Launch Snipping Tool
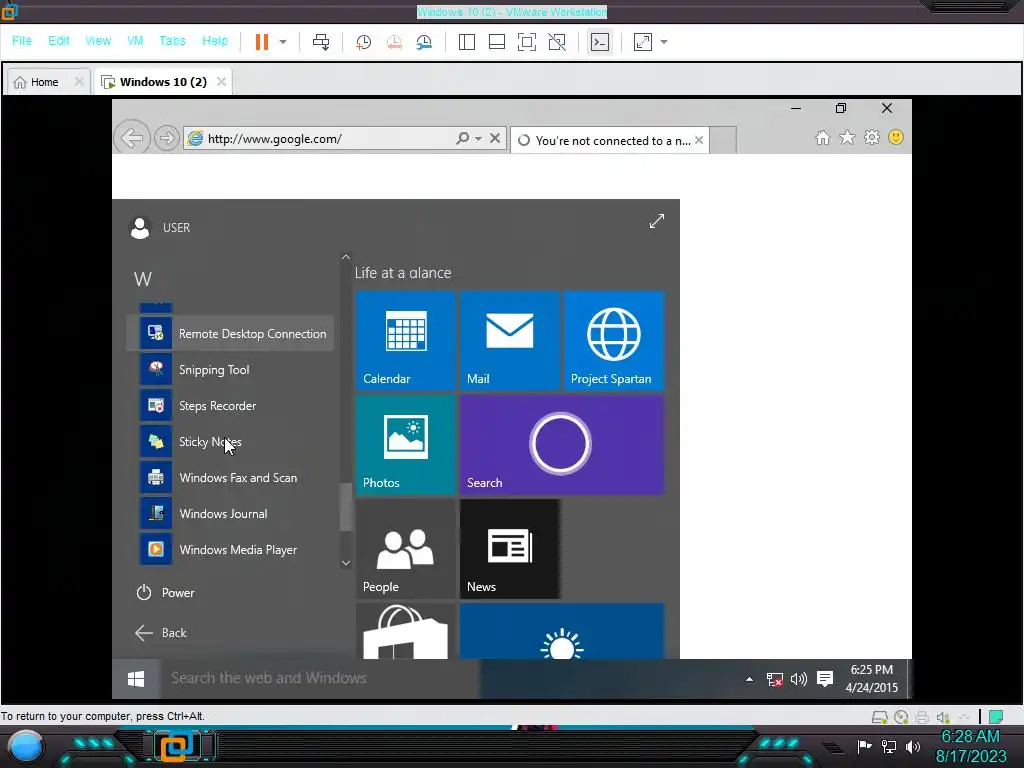 click(x=230, y=370)
